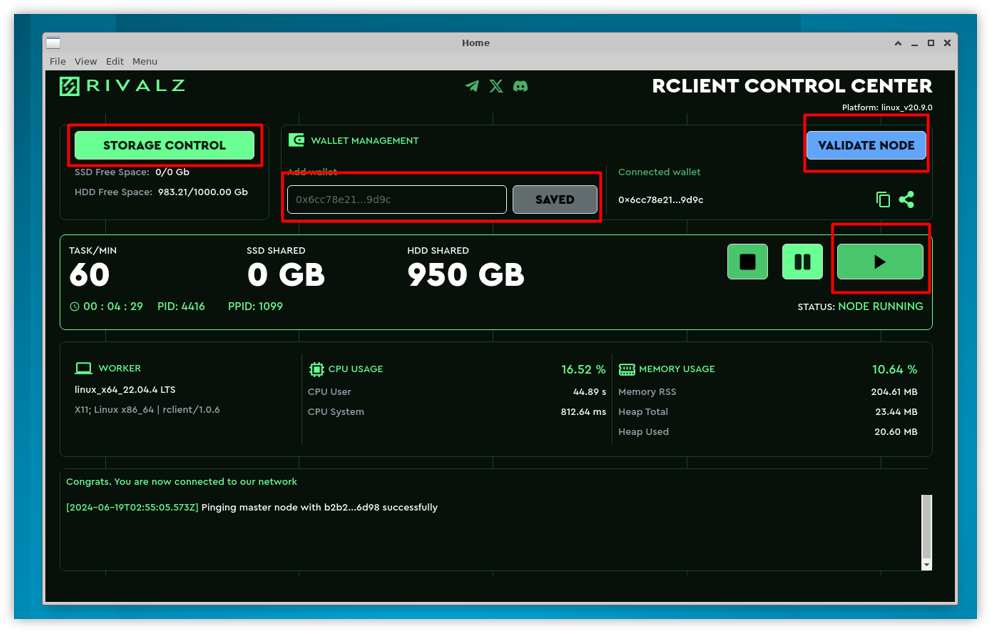This screenshot has height=633, width=991.
Task: Click the Congrats connected to network message
Action: click(181, 481)
